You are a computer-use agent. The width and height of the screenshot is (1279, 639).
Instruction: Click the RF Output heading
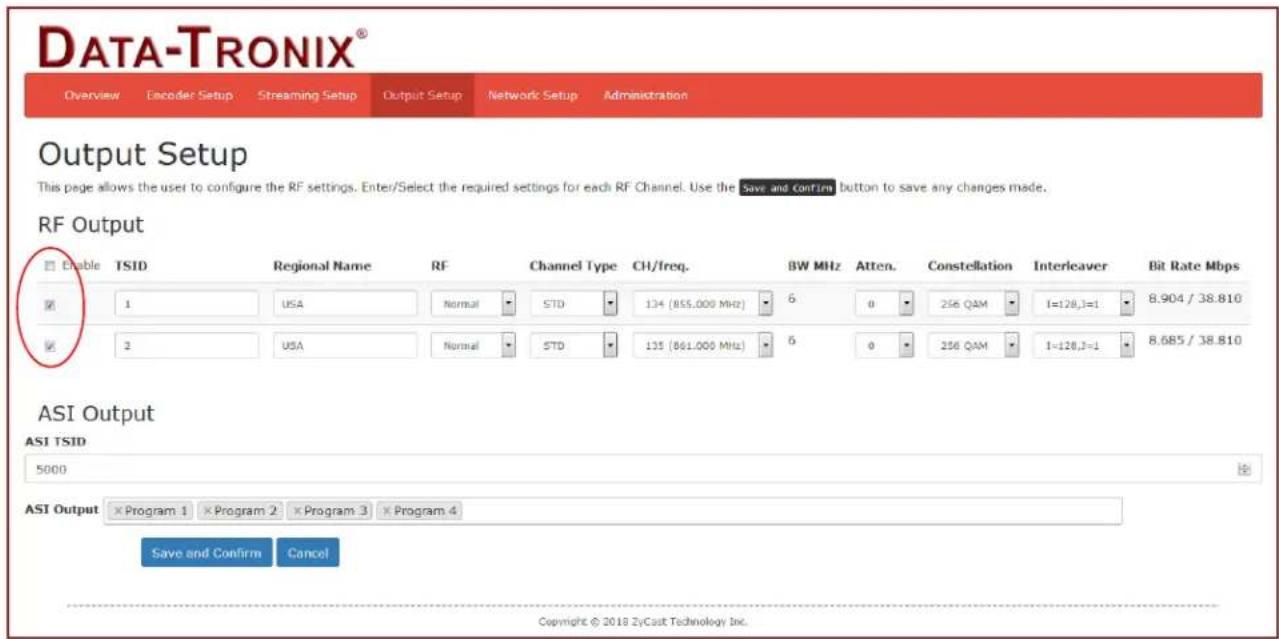(91, 225)
